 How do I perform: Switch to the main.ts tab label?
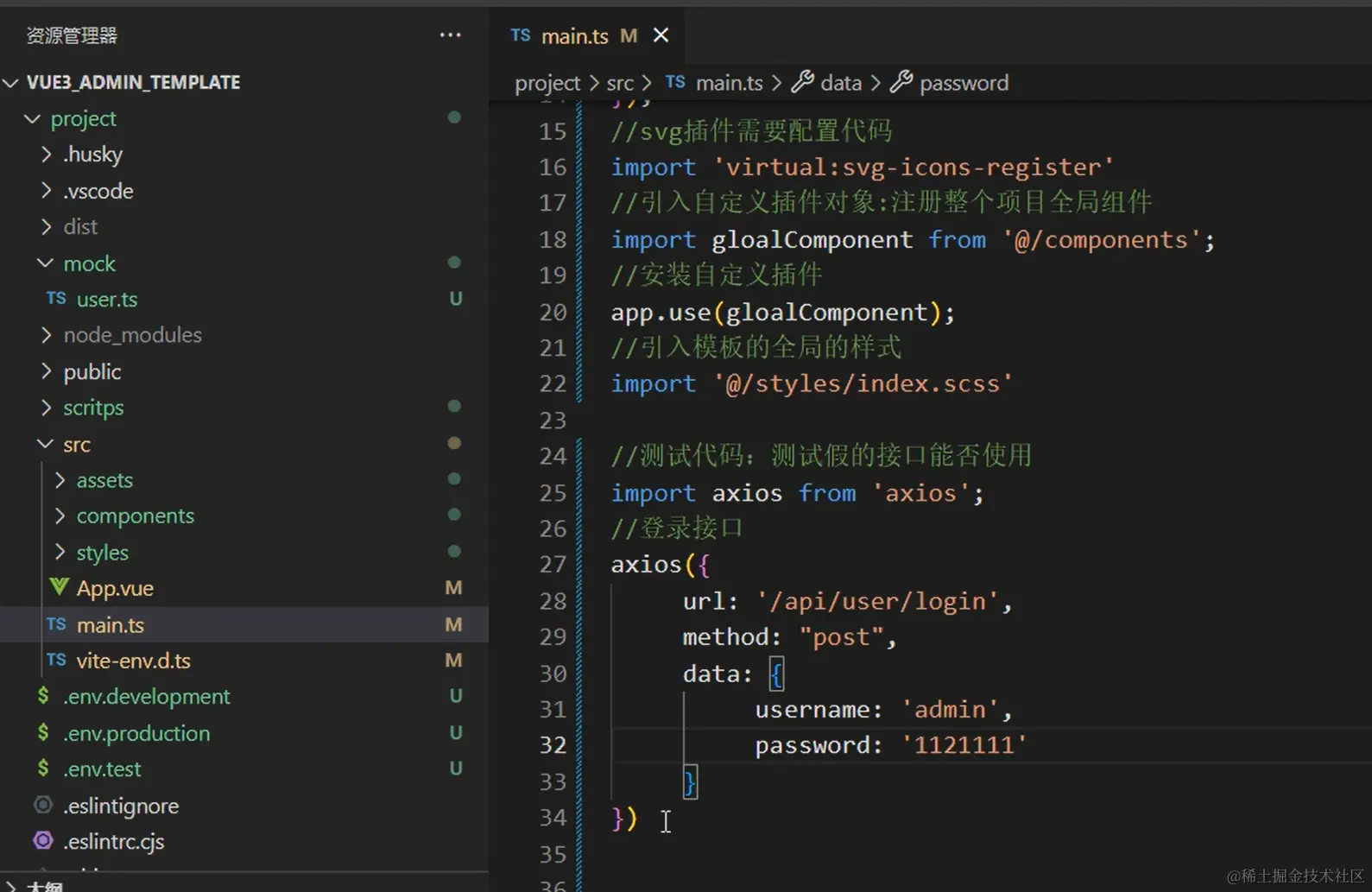pyautogui.click(x=575, y=36)
